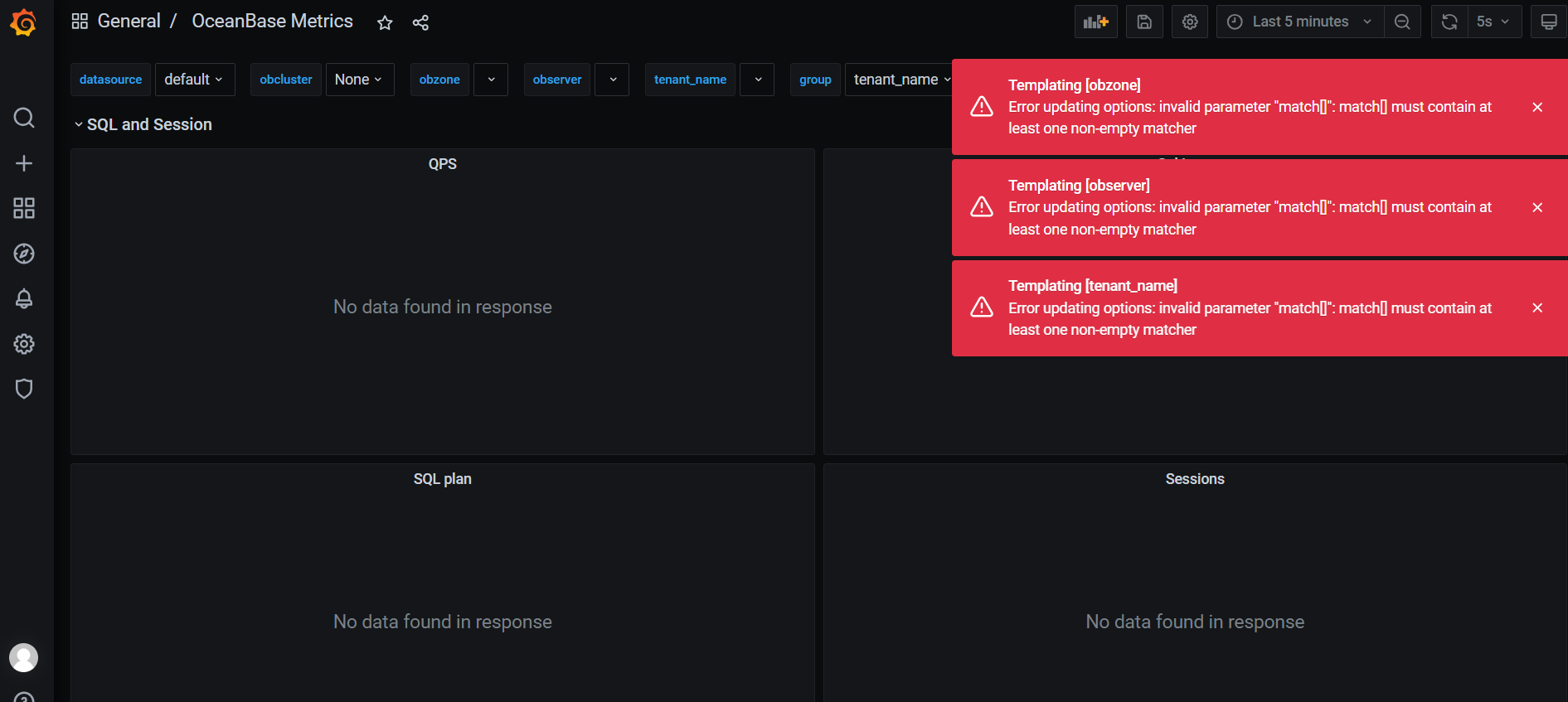
Task: Click the obzone variable label
Action: pos(439,80)
